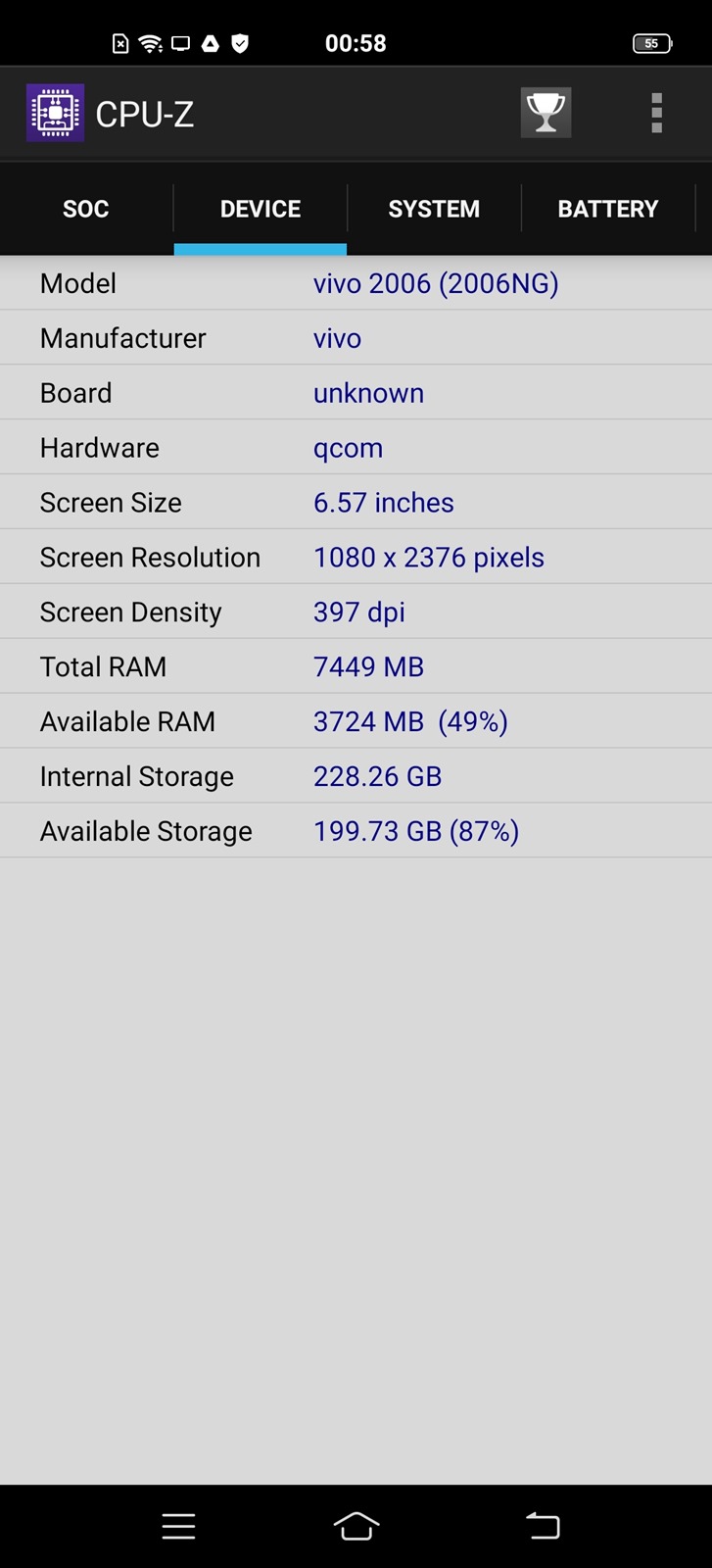Tap the Model row value vivo 2006
The image size is (712, 1568).
(436, 283)
